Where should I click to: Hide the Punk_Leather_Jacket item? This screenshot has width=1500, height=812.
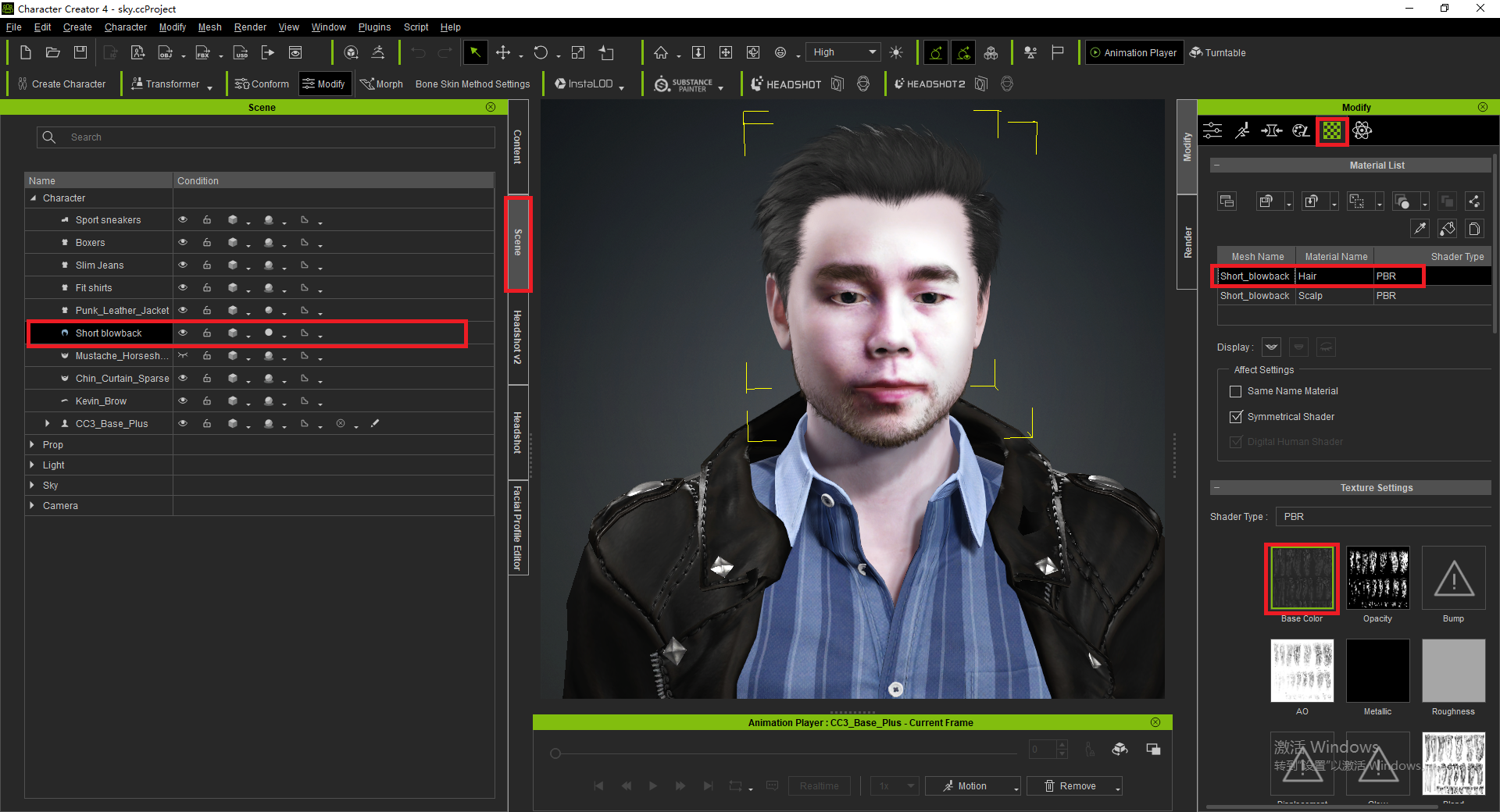[183, 311]
